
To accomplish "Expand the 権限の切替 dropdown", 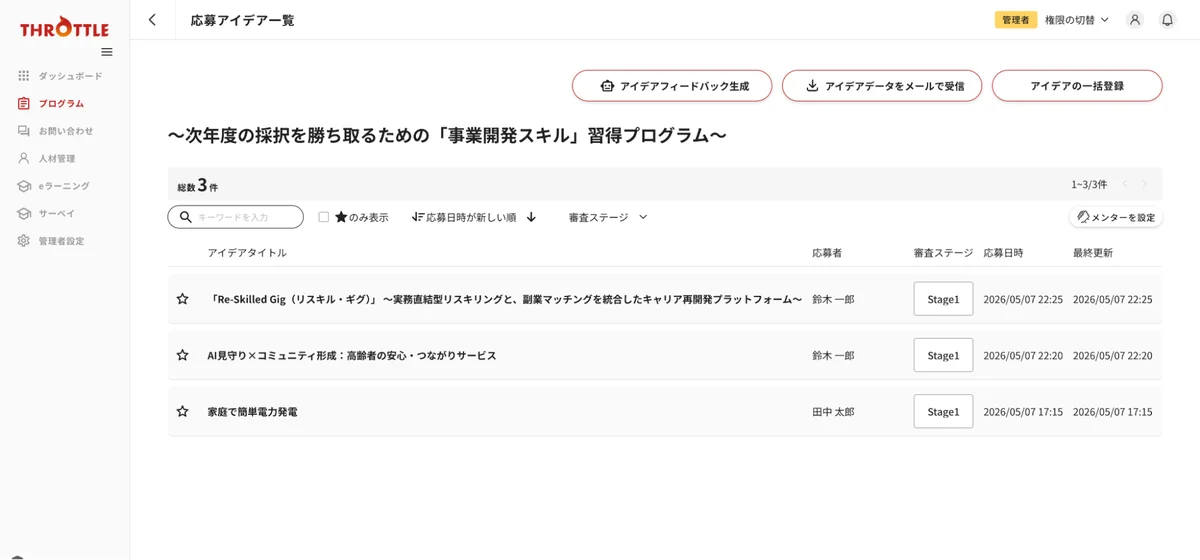I will [x=1077, y=20].
